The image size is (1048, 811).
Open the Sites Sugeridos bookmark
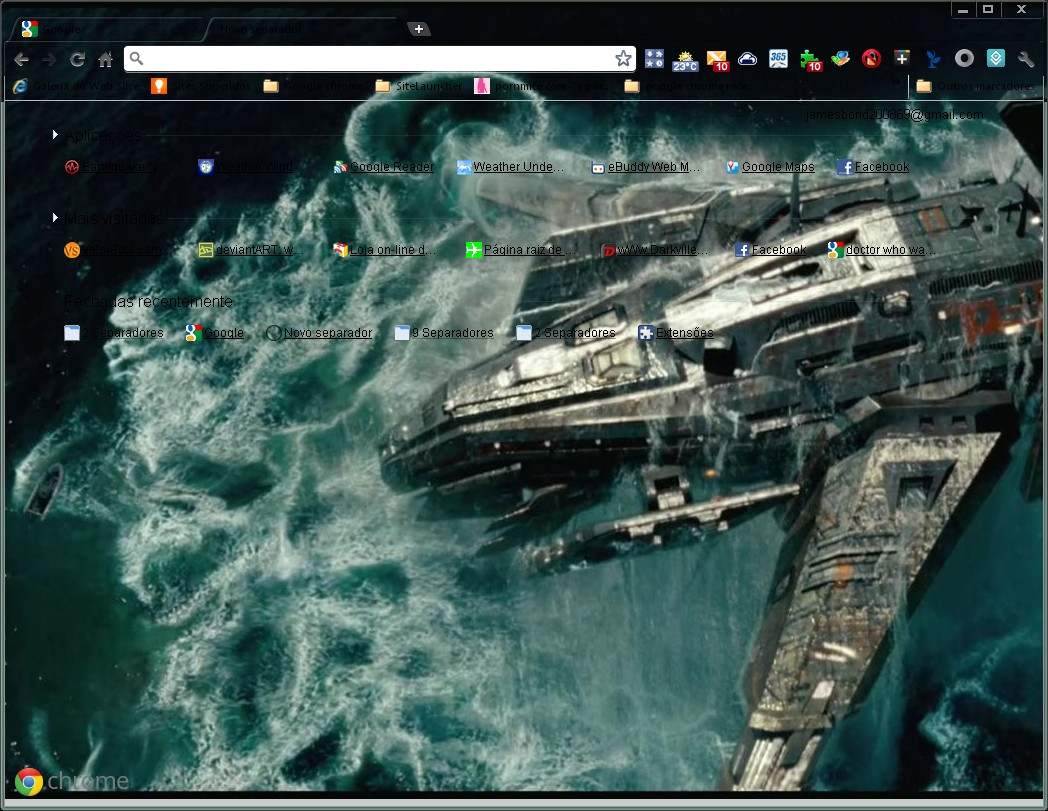click(201, 86)
